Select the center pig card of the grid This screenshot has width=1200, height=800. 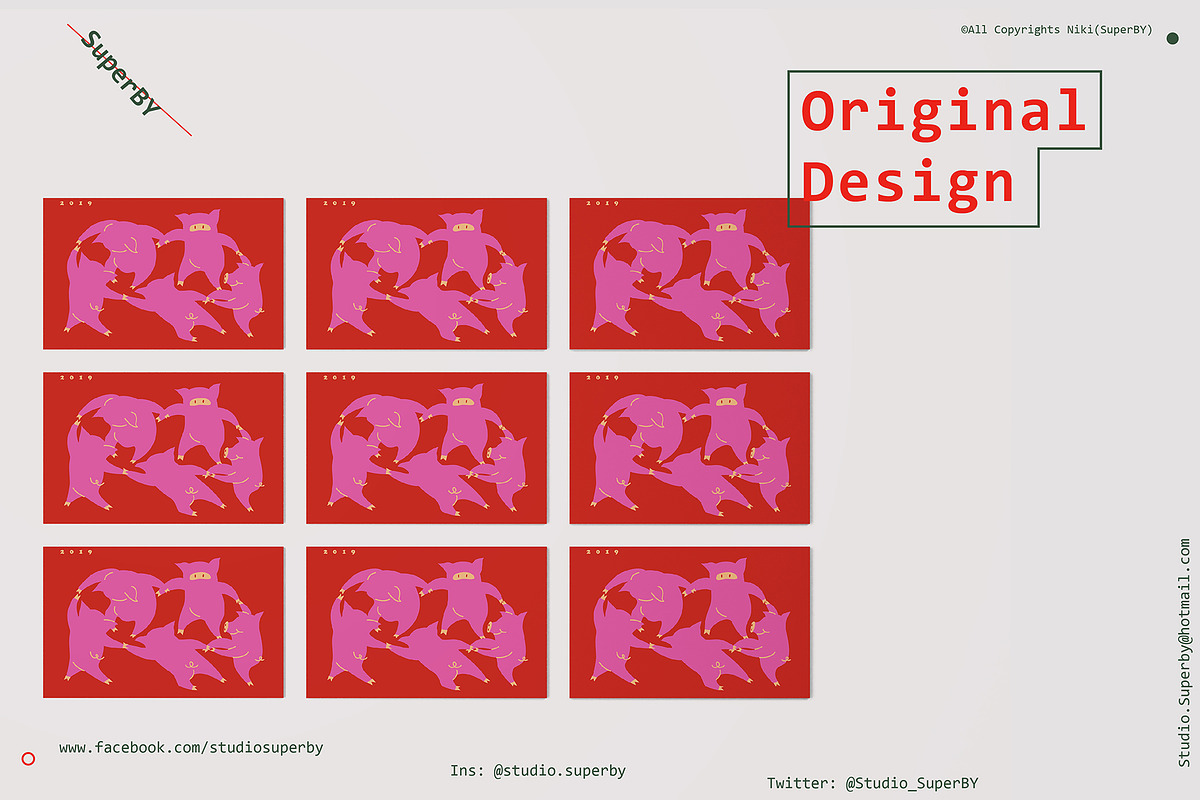(427, 448)
